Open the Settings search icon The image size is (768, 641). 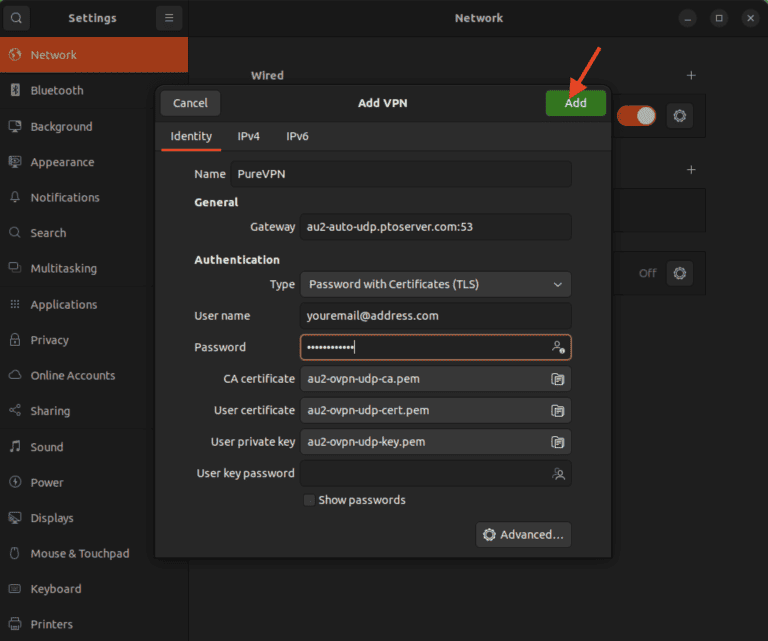(17, 18)
